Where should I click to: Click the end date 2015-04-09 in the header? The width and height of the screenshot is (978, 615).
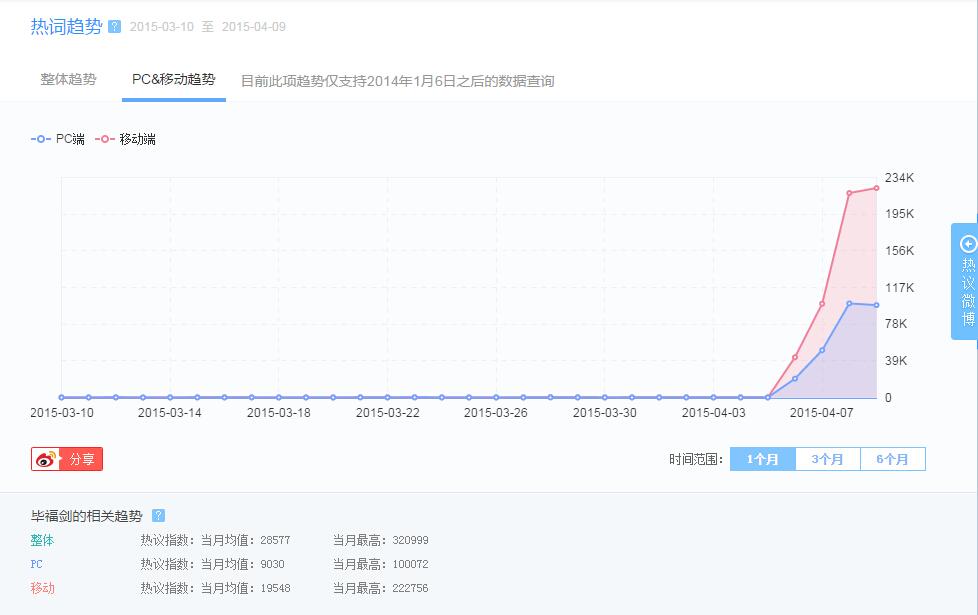point(254,27)
